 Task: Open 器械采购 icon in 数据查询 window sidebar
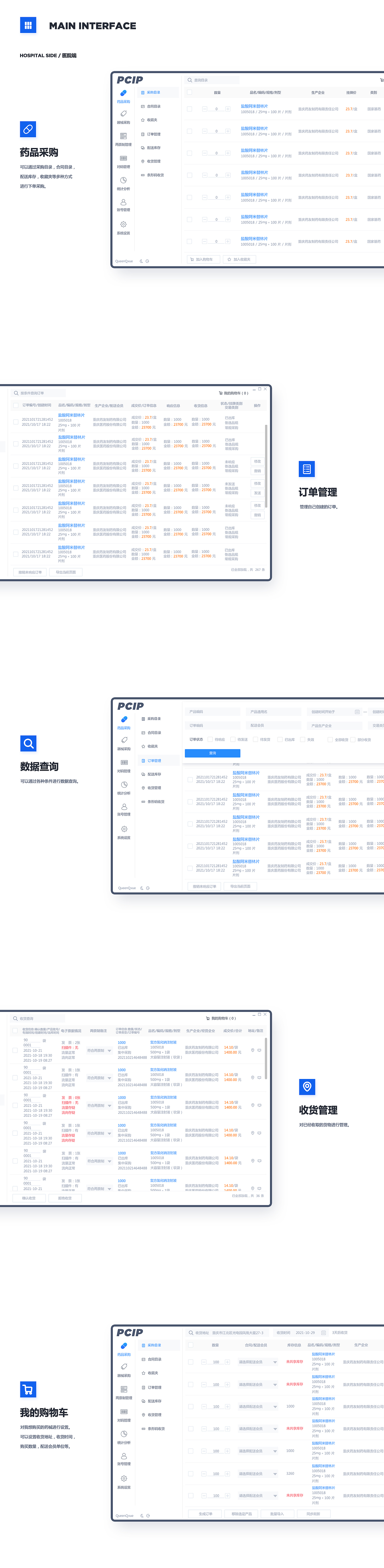tap(124, 740)
